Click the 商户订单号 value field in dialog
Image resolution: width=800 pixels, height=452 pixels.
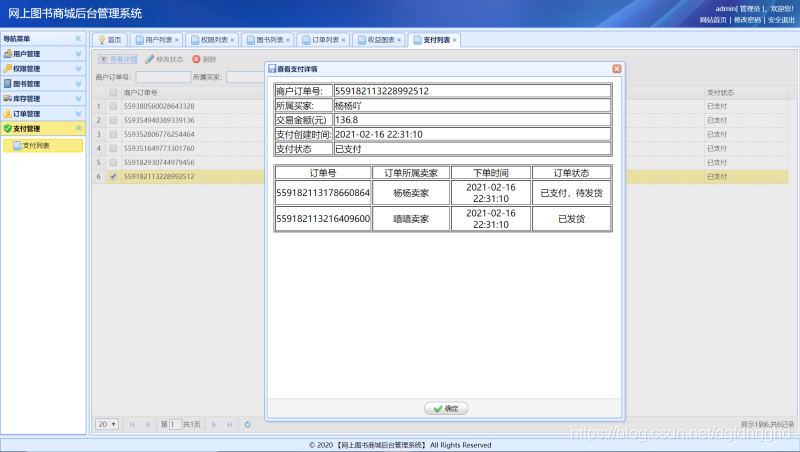pos(472,91)
